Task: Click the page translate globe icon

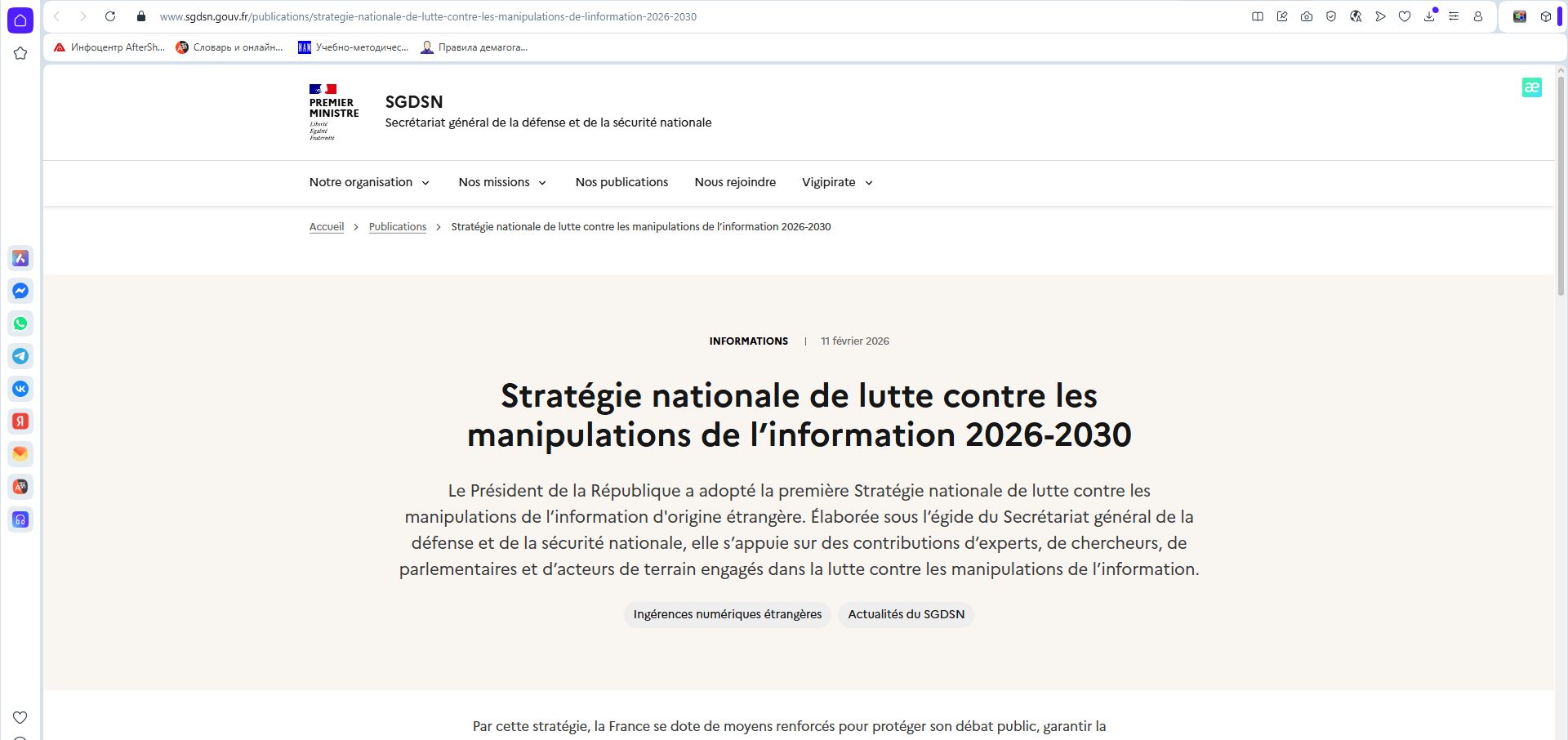Action: [1356, 16]
